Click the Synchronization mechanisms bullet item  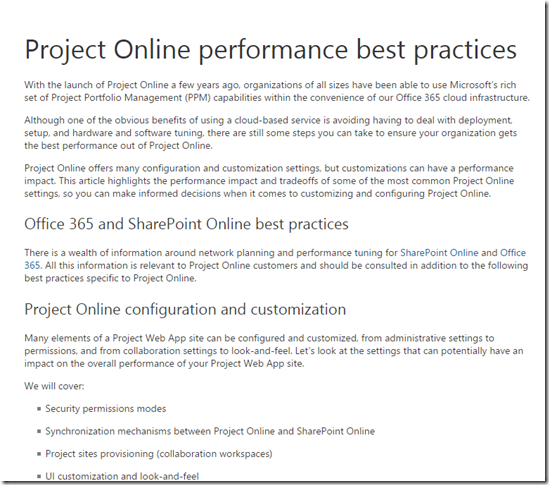pos(210,431)
